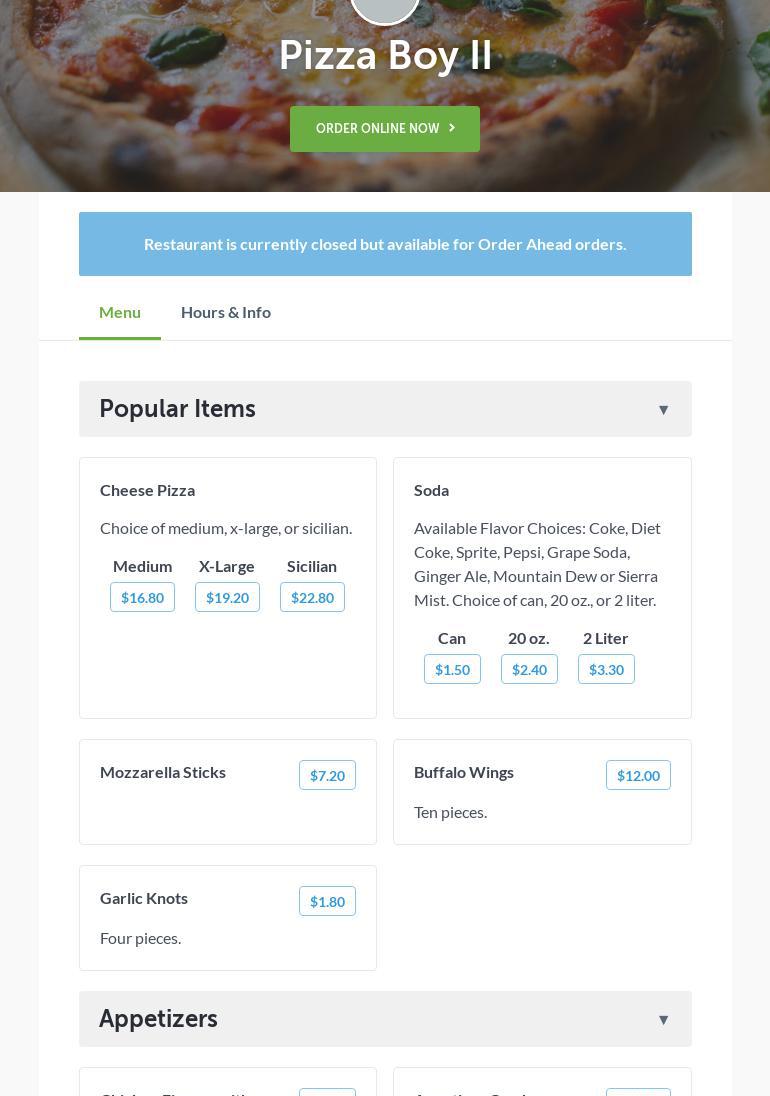Collapse the Popular Items section arrow
The image size is (770, 1096).
tap(663, 409)
